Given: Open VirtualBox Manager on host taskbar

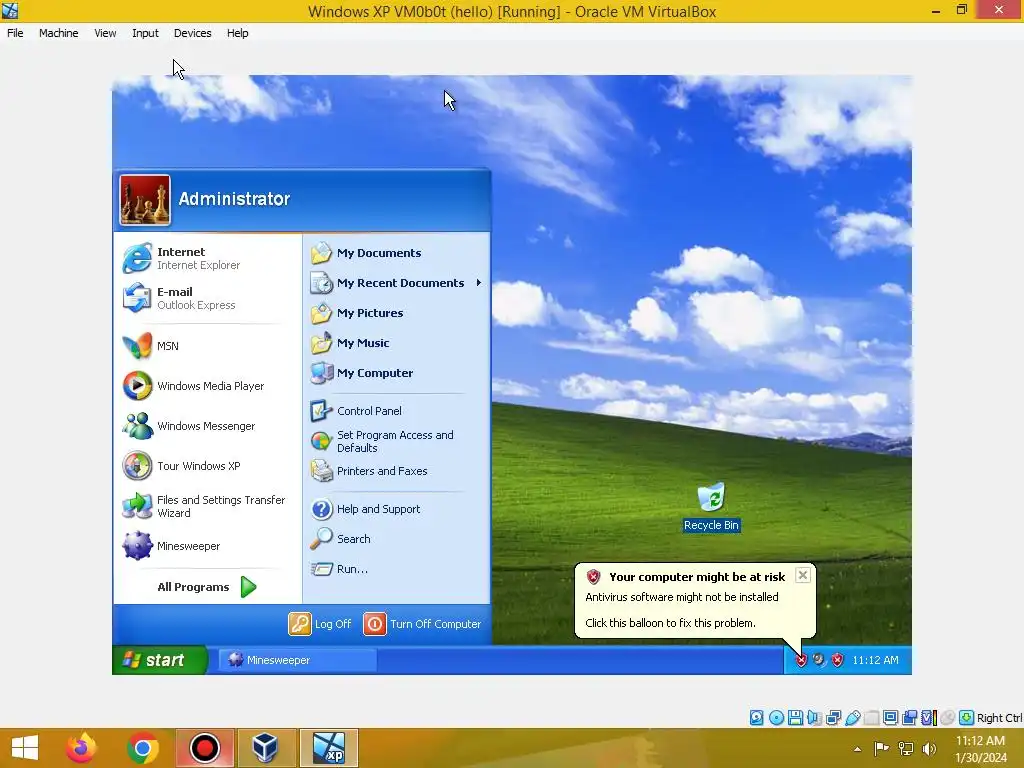Looking at the screenshot, I should click(266, 748).
